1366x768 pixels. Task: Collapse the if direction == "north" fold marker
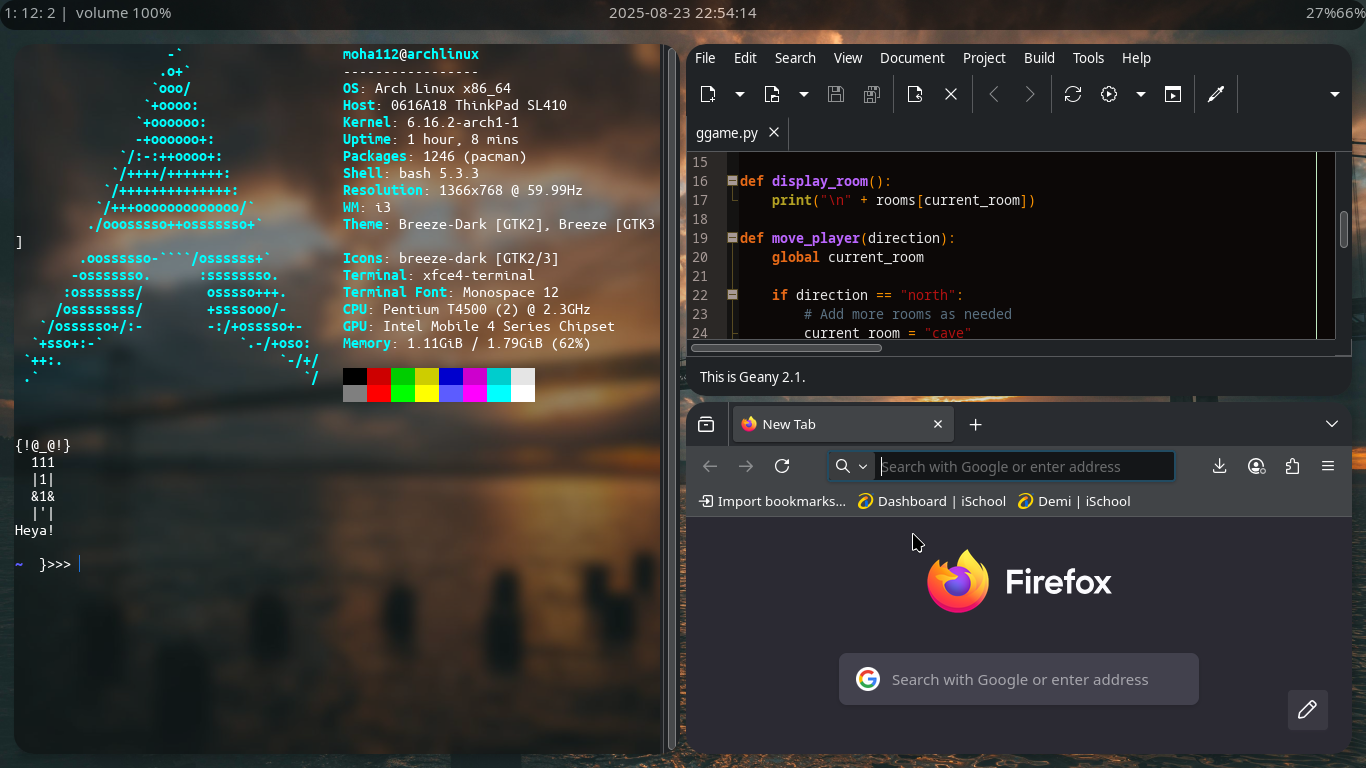pyautogui.click(x=732, y=295)
